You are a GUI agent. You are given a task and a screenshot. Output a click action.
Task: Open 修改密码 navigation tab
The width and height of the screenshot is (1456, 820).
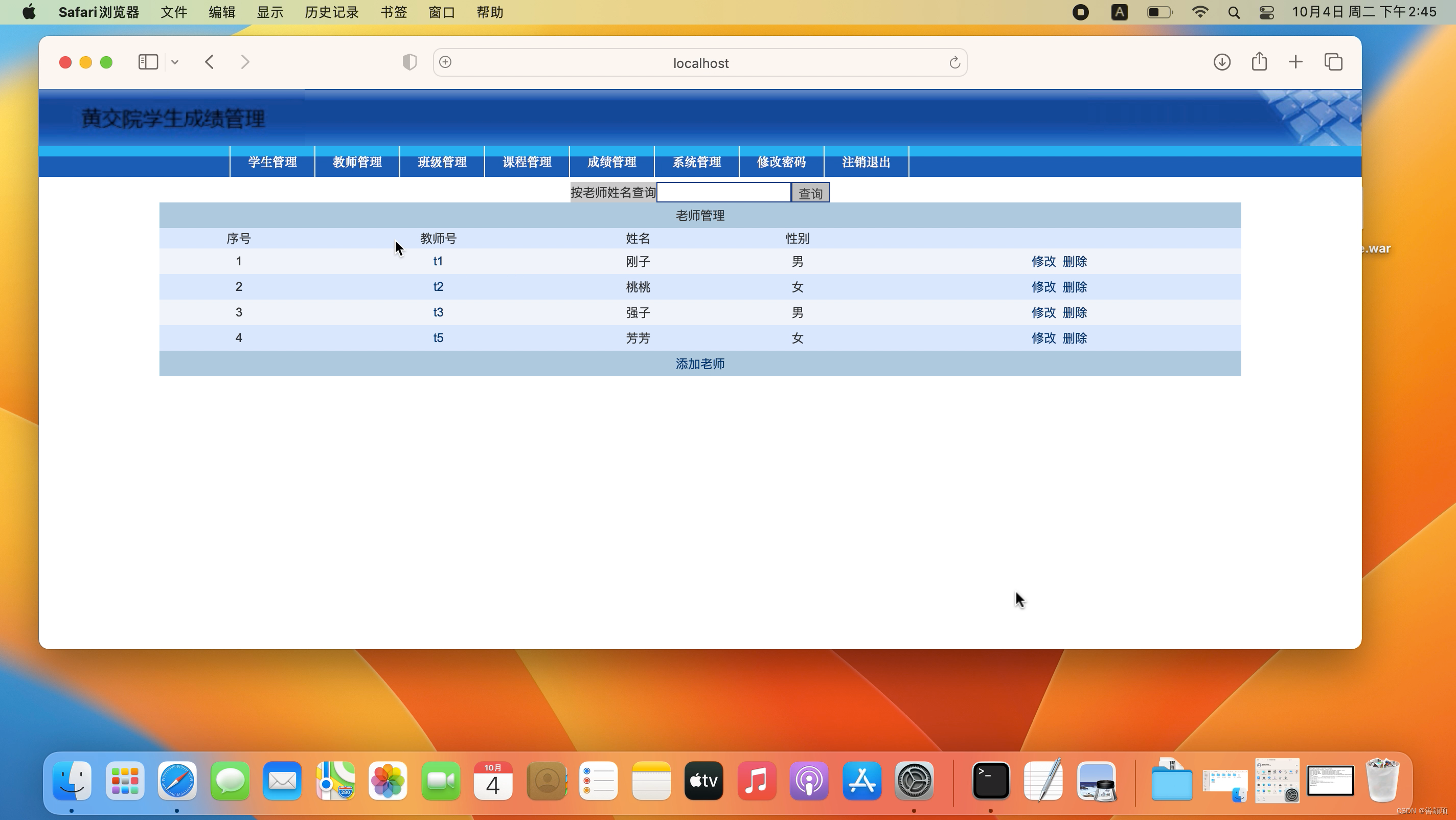[782, 162]
